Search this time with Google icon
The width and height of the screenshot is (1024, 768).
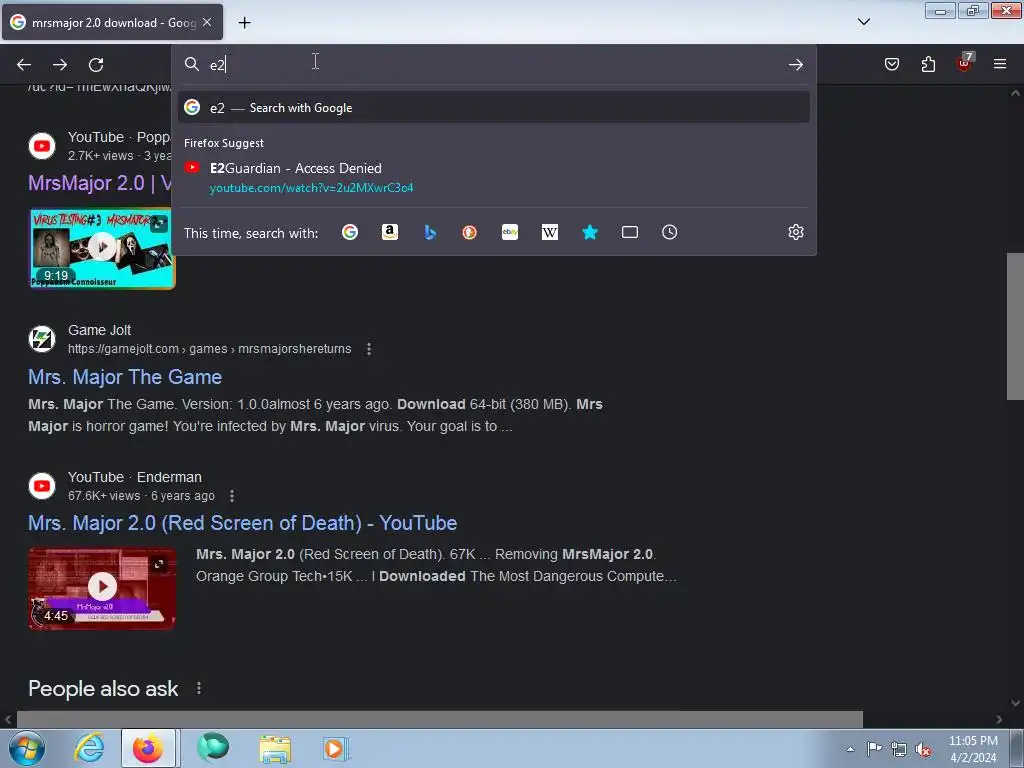point(350,232)
